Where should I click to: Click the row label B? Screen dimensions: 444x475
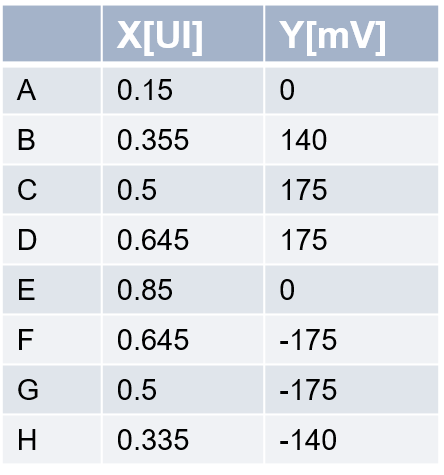point(26,140)
